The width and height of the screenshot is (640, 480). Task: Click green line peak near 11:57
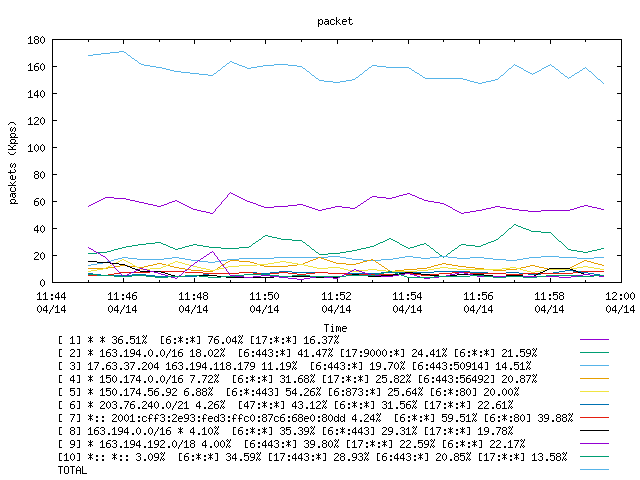tap(515, 224)
